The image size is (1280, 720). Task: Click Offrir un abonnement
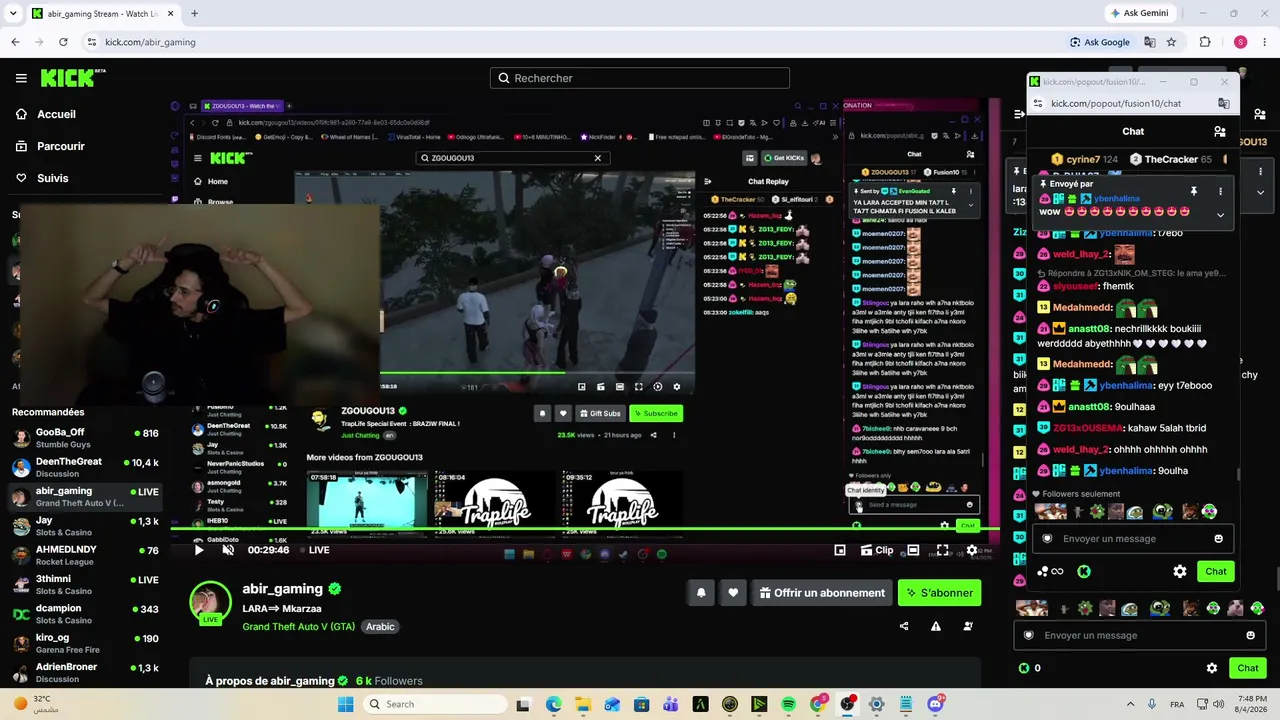click(822, 593)
